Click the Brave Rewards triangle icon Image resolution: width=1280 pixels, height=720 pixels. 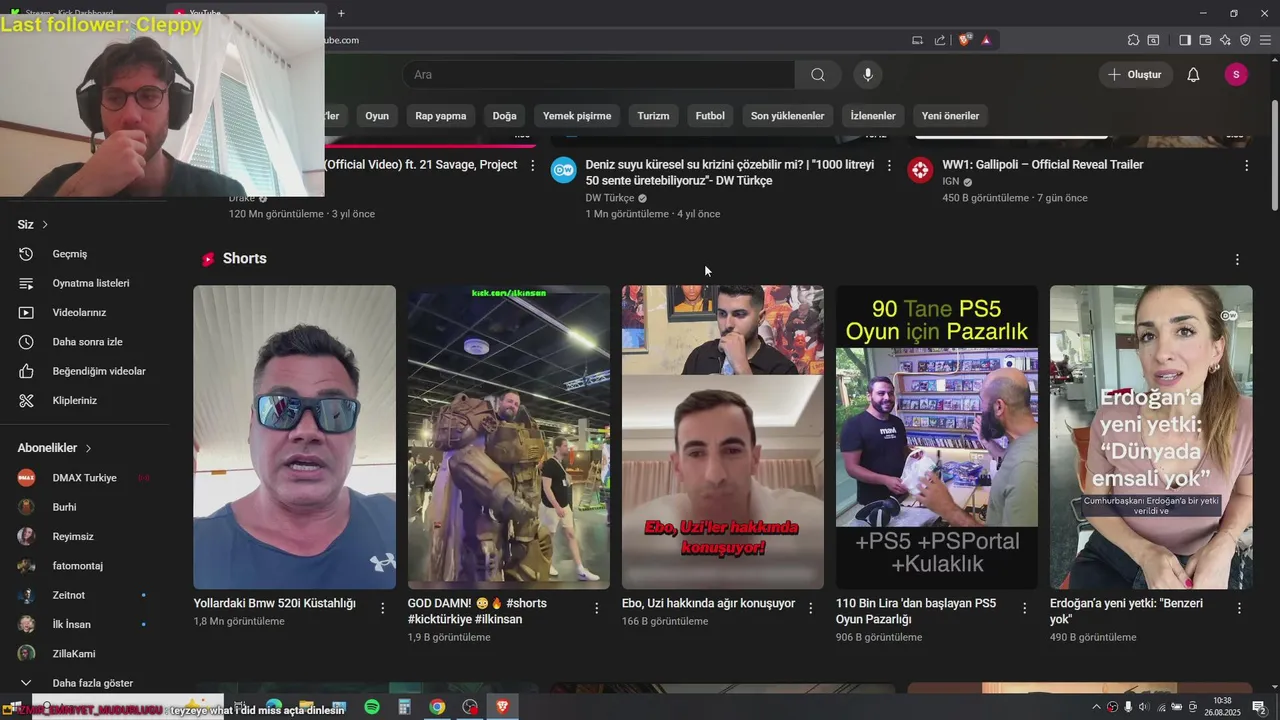click(x=986, y=40)
